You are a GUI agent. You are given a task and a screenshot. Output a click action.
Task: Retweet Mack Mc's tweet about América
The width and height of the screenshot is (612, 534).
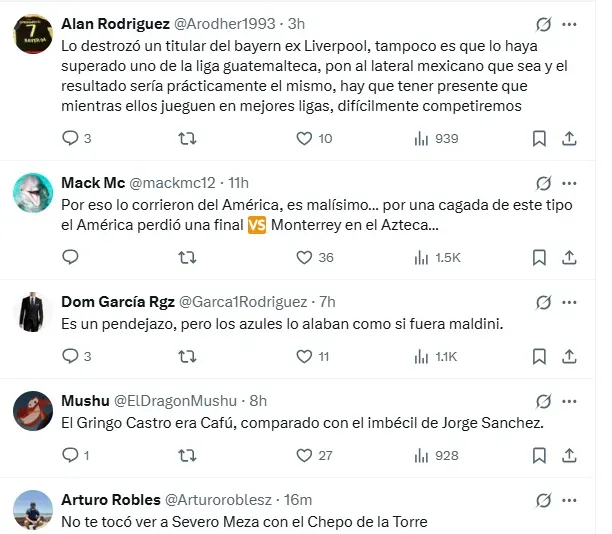click(x=186, y=257)
